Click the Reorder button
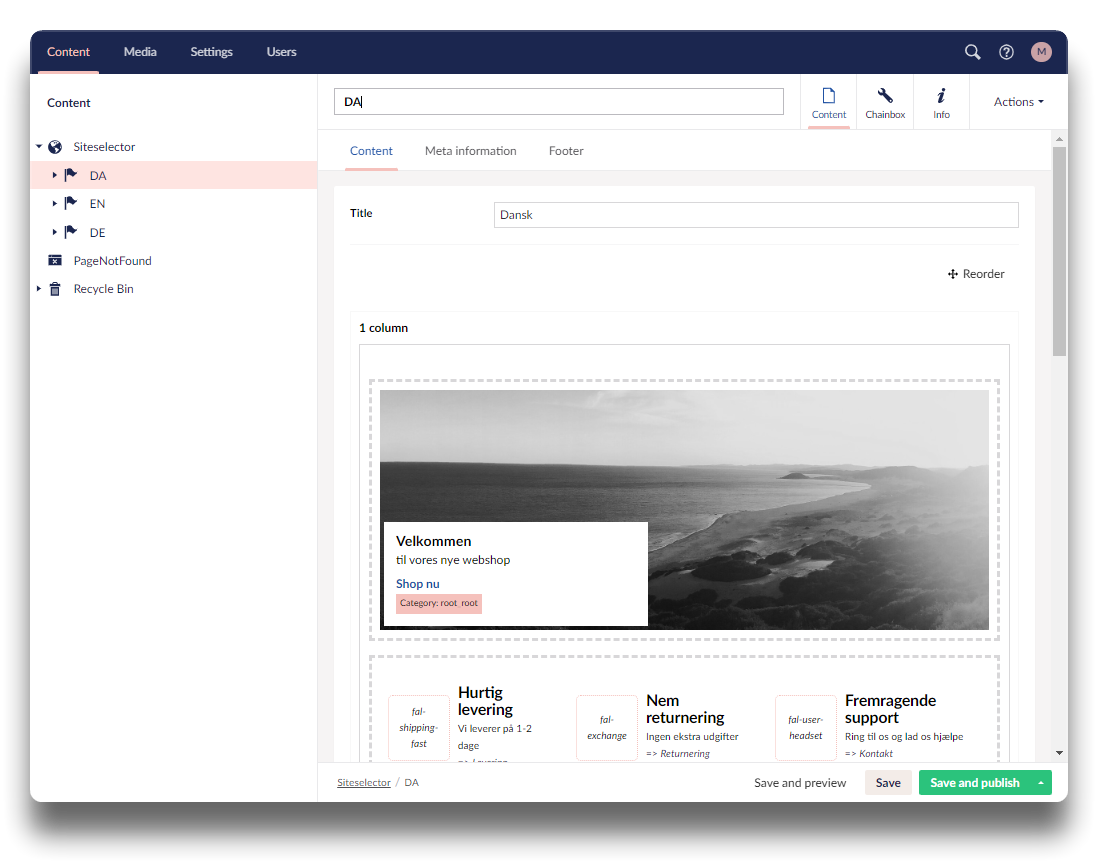This screenshot has height=864, width=1098. coord(976,274)
